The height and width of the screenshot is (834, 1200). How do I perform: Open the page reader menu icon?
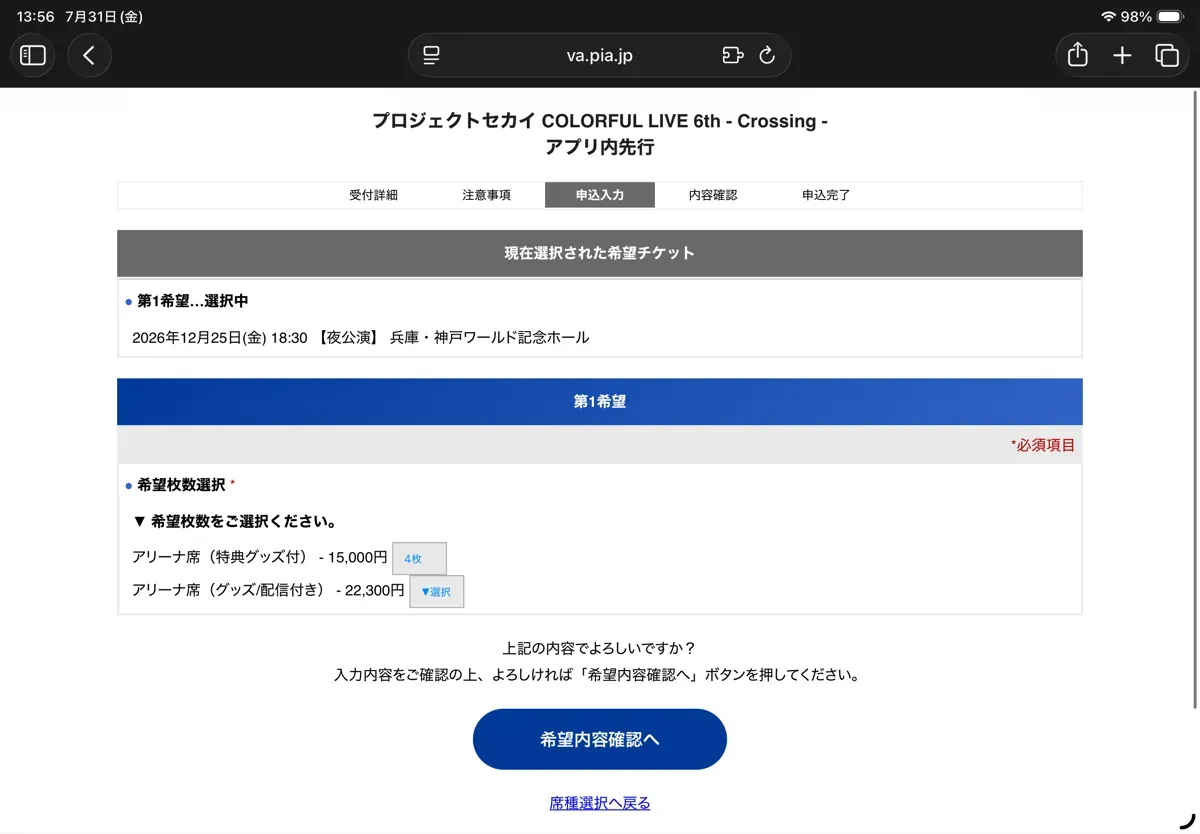[x=431, y=55]
